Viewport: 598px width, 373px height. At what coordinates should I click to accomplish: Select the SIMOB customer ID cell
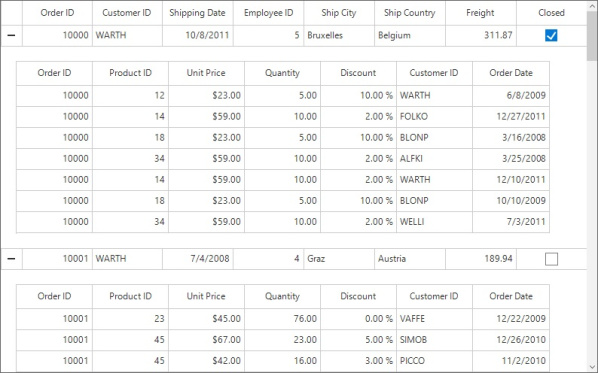coord(434,340)
